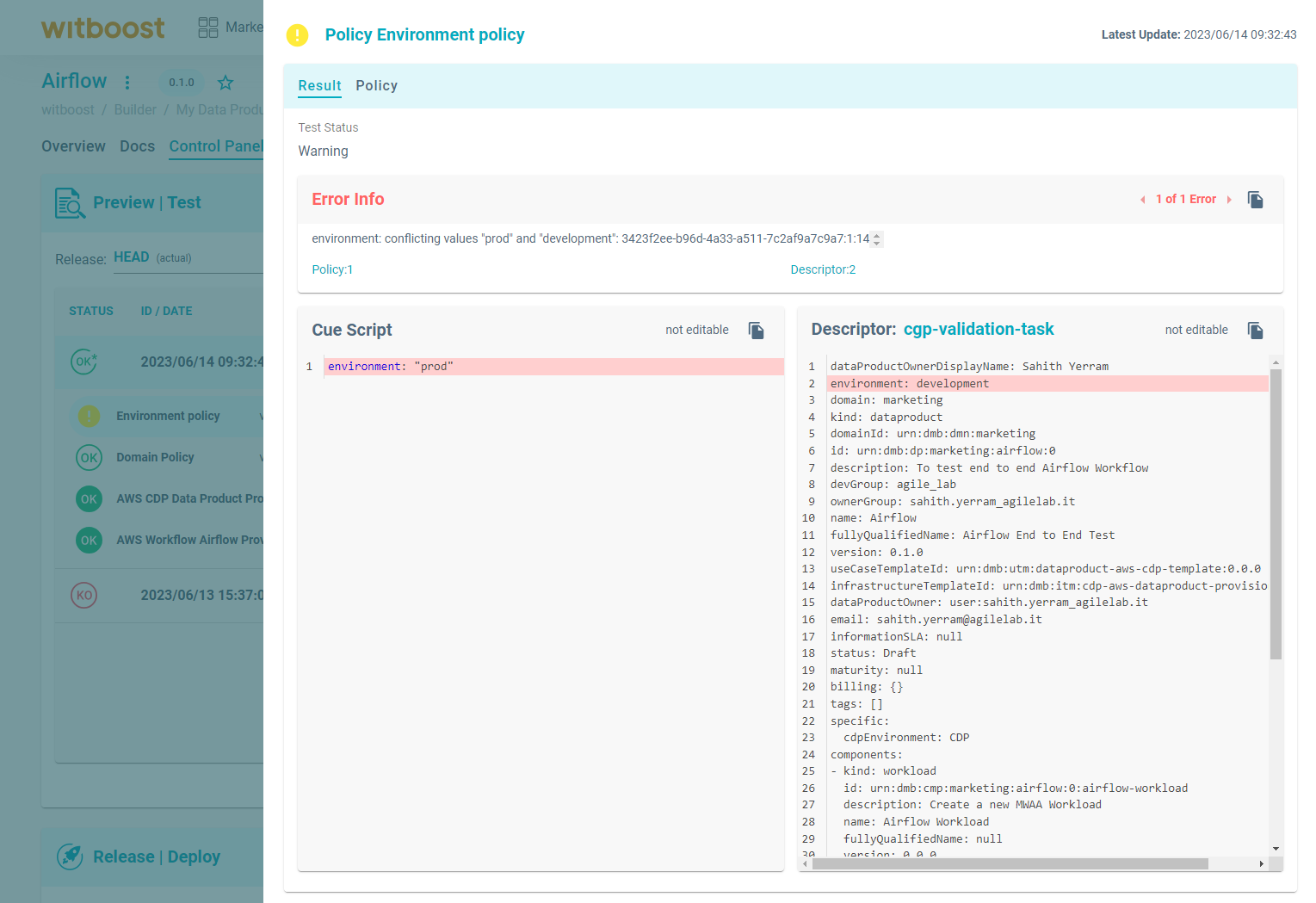Click the Preview Test panel icon
The image size is (1316, 903).
click(70, 203)
